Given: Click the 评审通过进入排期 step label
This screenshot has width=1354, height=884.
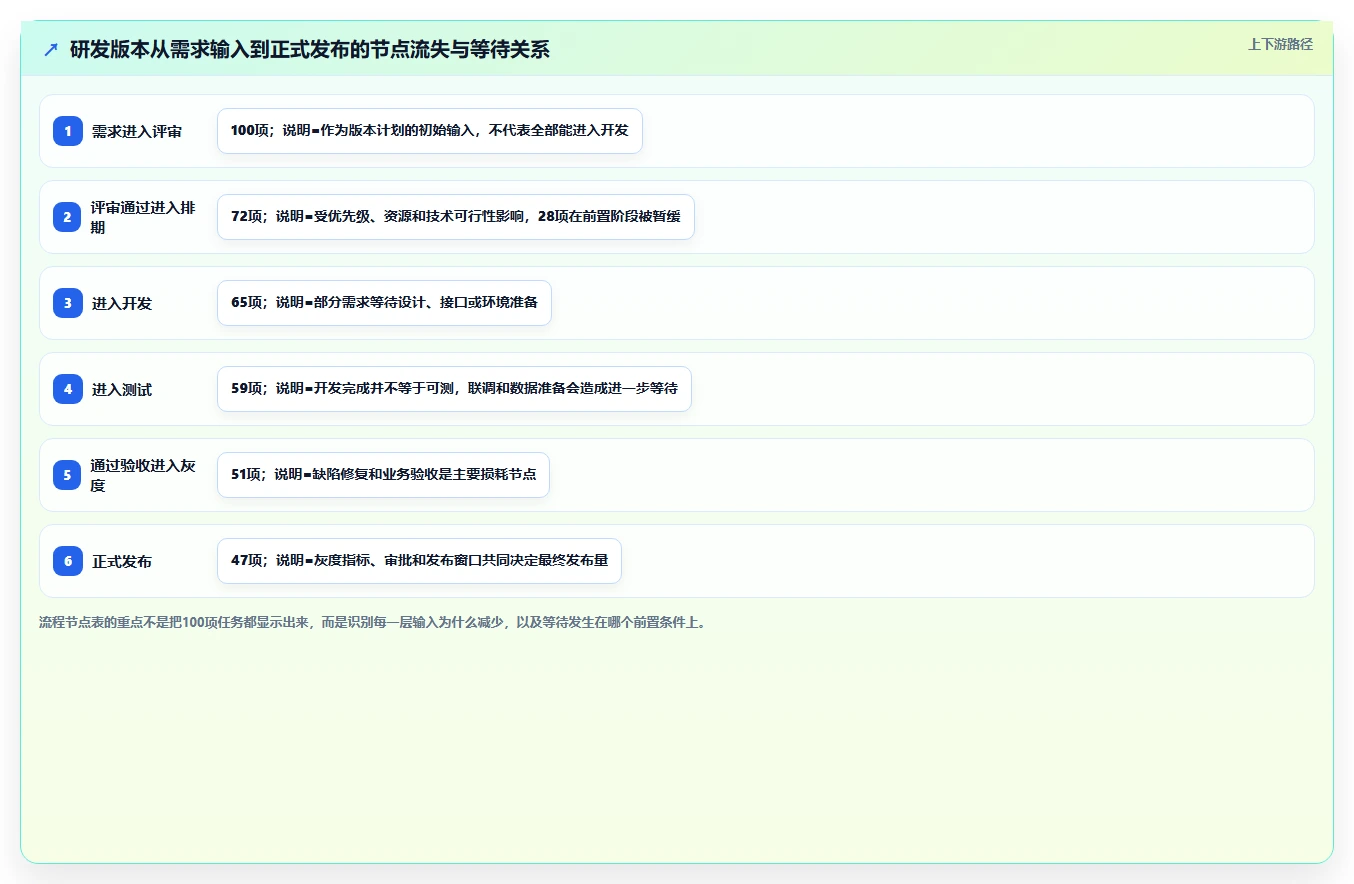Looking at the screenshot, I should (x=143, y=217).
